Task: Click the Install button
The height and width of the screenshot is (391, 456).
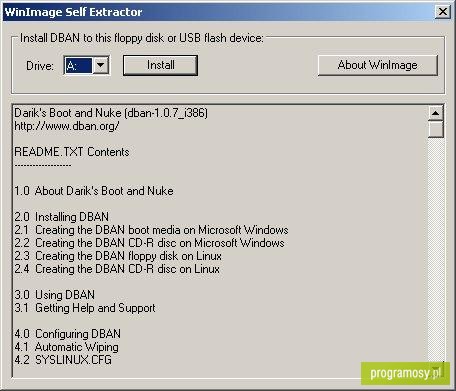Action: pos(160,65)
